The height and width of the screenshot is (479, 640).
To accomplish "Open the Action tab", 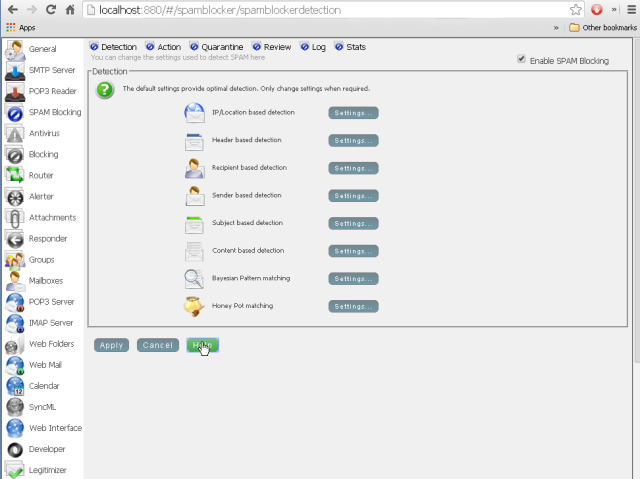I will pos(163,47).
